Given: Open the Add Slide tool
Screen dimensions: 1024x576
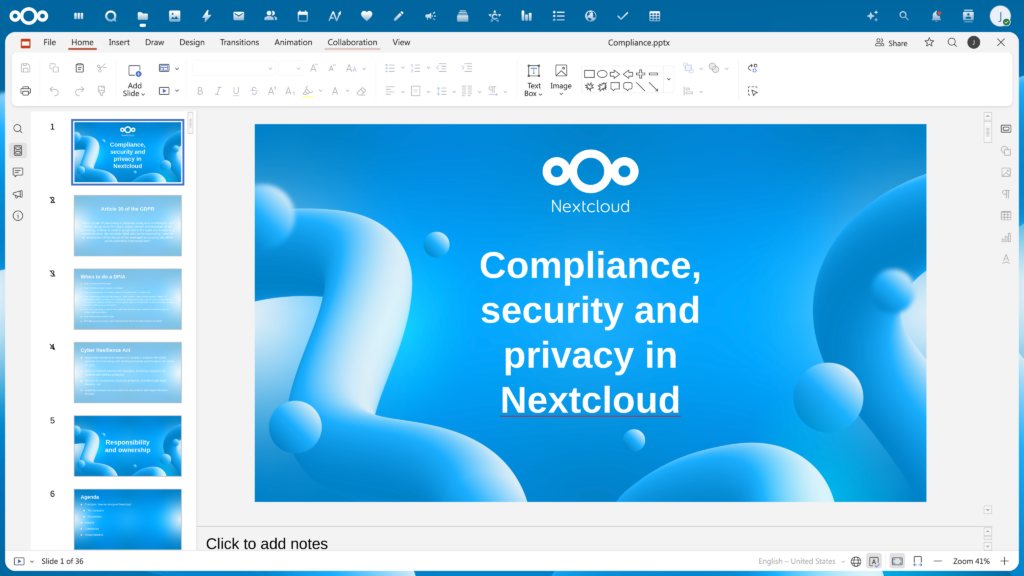Looking at the screenshot, I should pos(133,80).
